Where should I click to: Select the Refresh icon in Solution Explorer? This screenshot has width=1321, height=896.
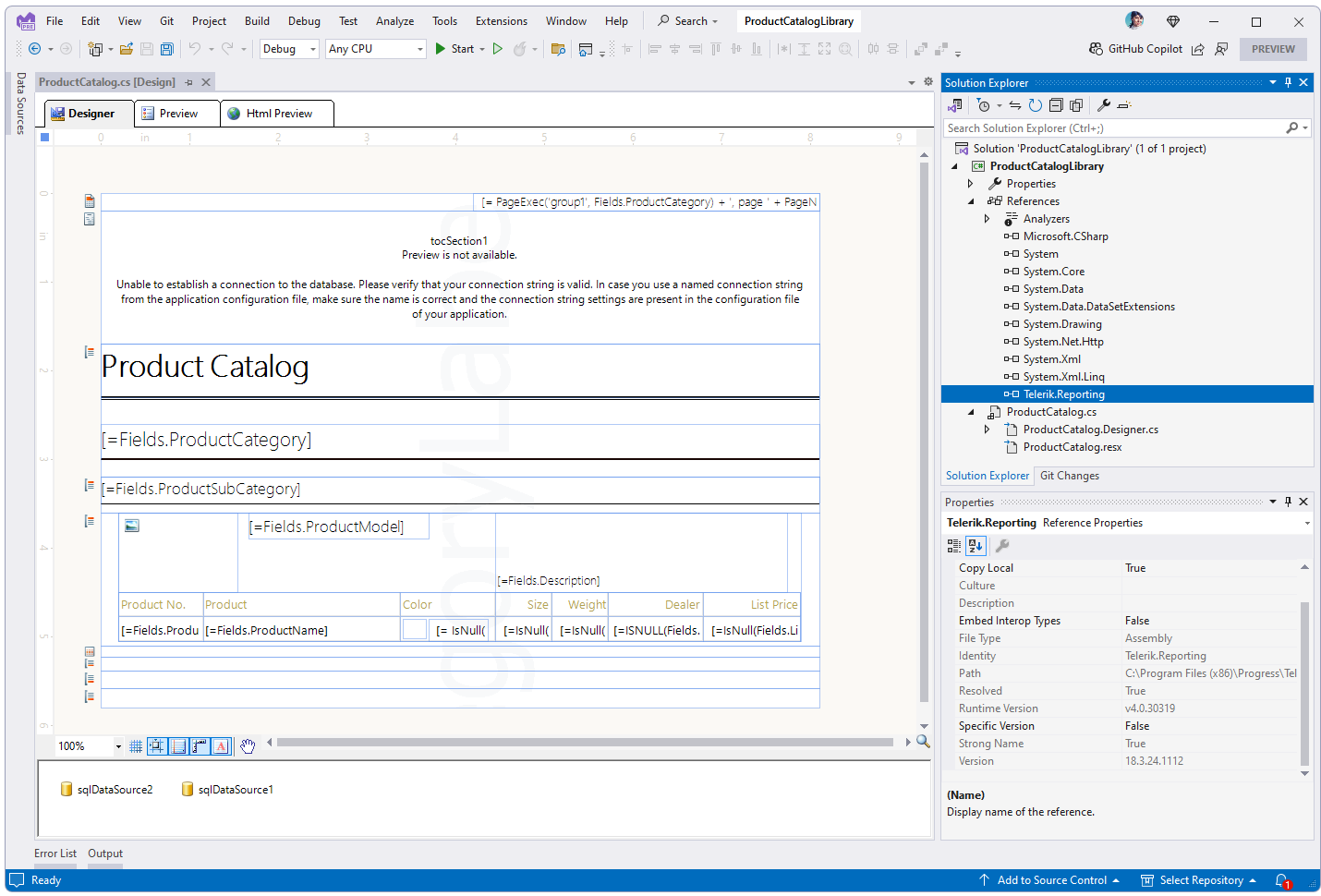pyautogui.click(x=1035, y=104)
